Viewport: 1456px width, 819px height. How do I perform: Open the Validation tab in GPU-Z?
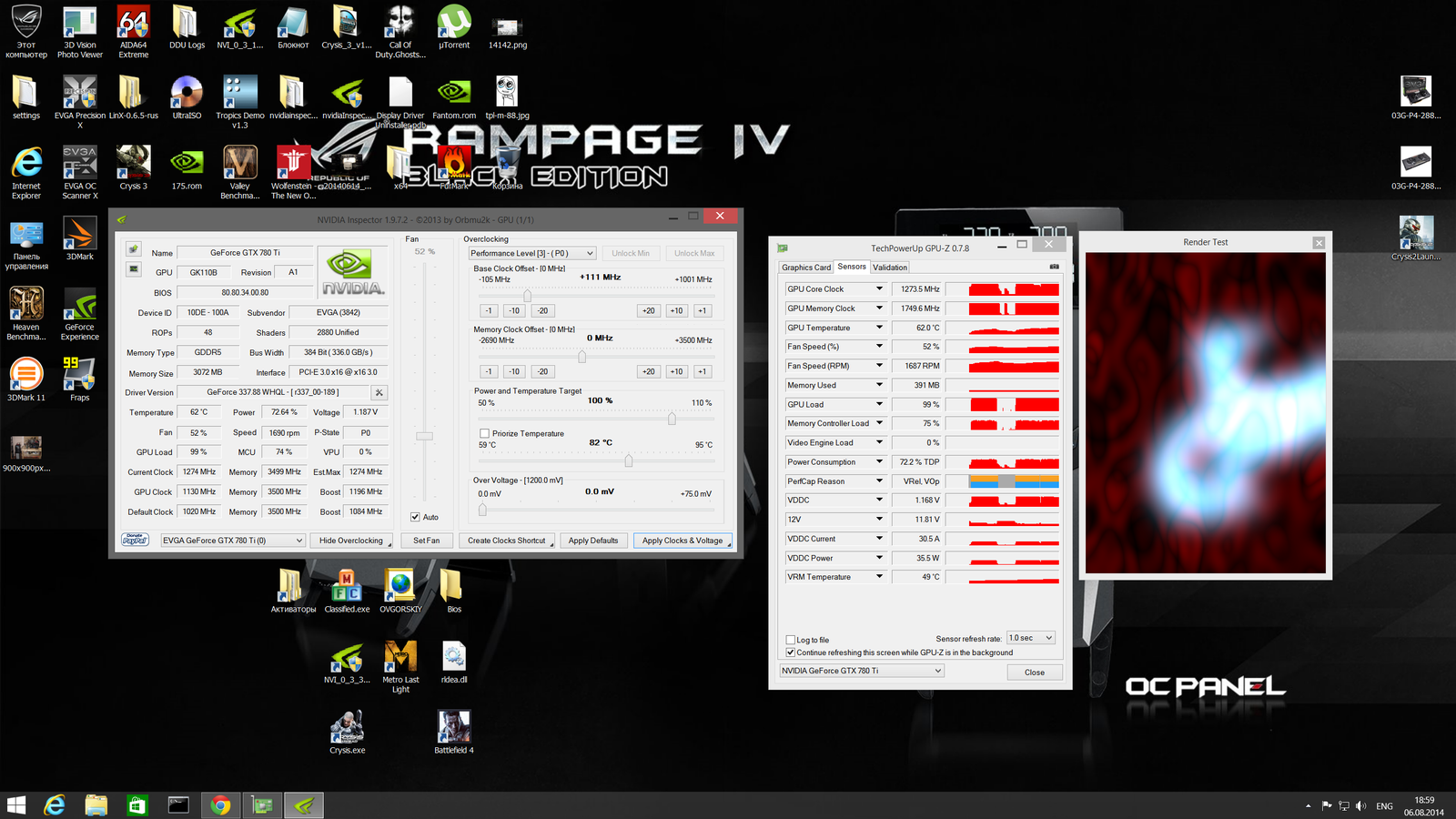click(890, 268)
